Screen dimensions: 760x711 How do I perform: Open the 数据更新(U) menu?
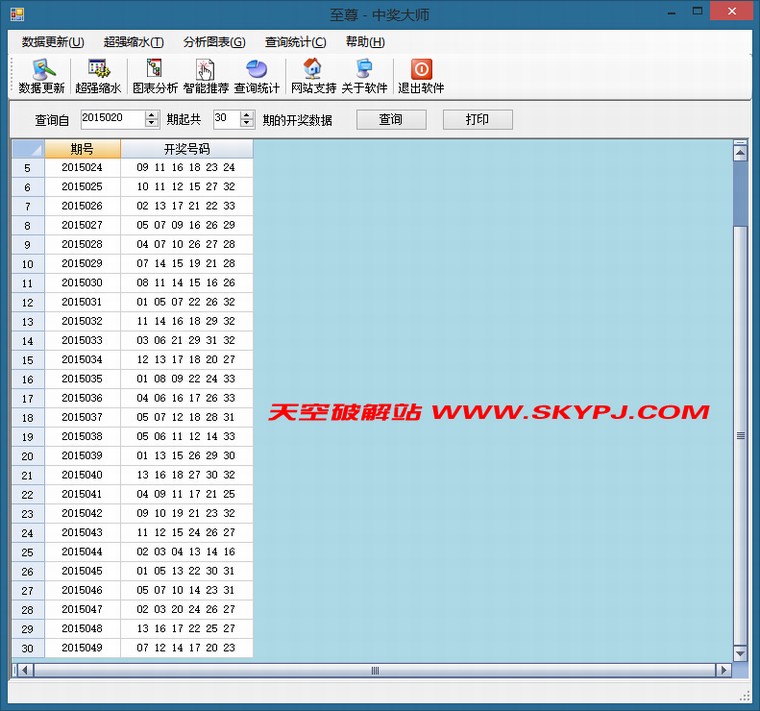coord(53,42)
